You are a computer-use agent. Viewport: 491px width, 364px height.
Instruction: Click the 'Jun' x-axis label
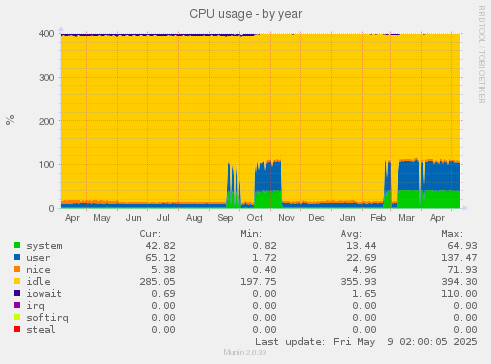coord(133,218)
